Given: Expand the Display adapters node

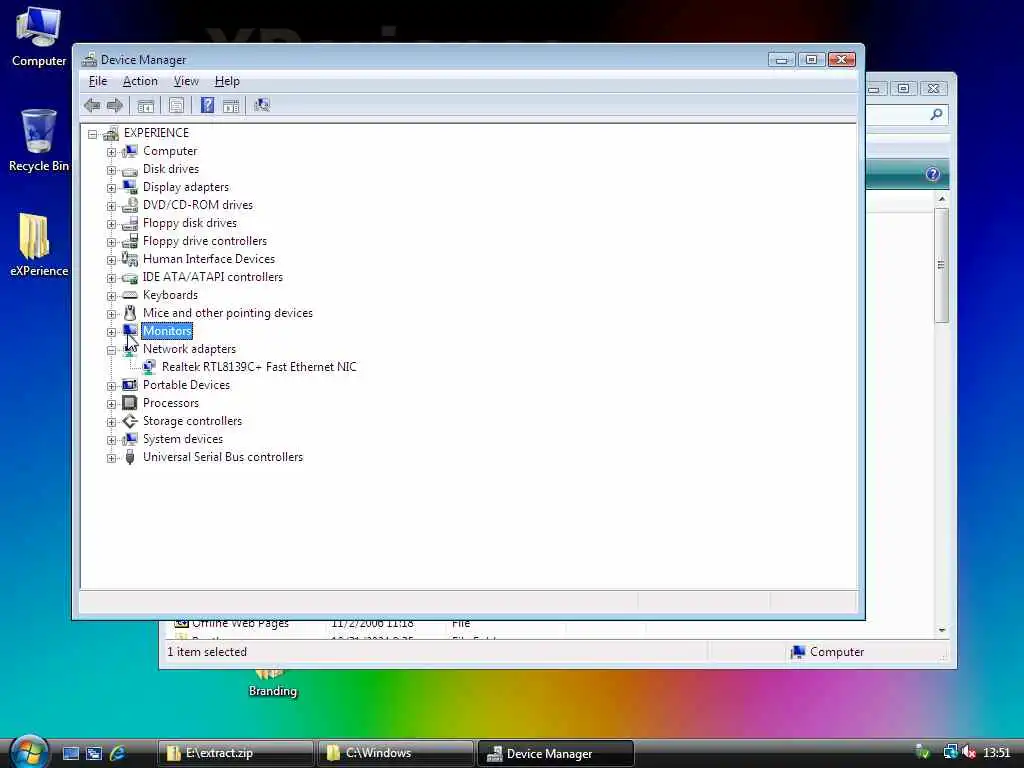Looking at the screenshot, I should tap(112, 188).
